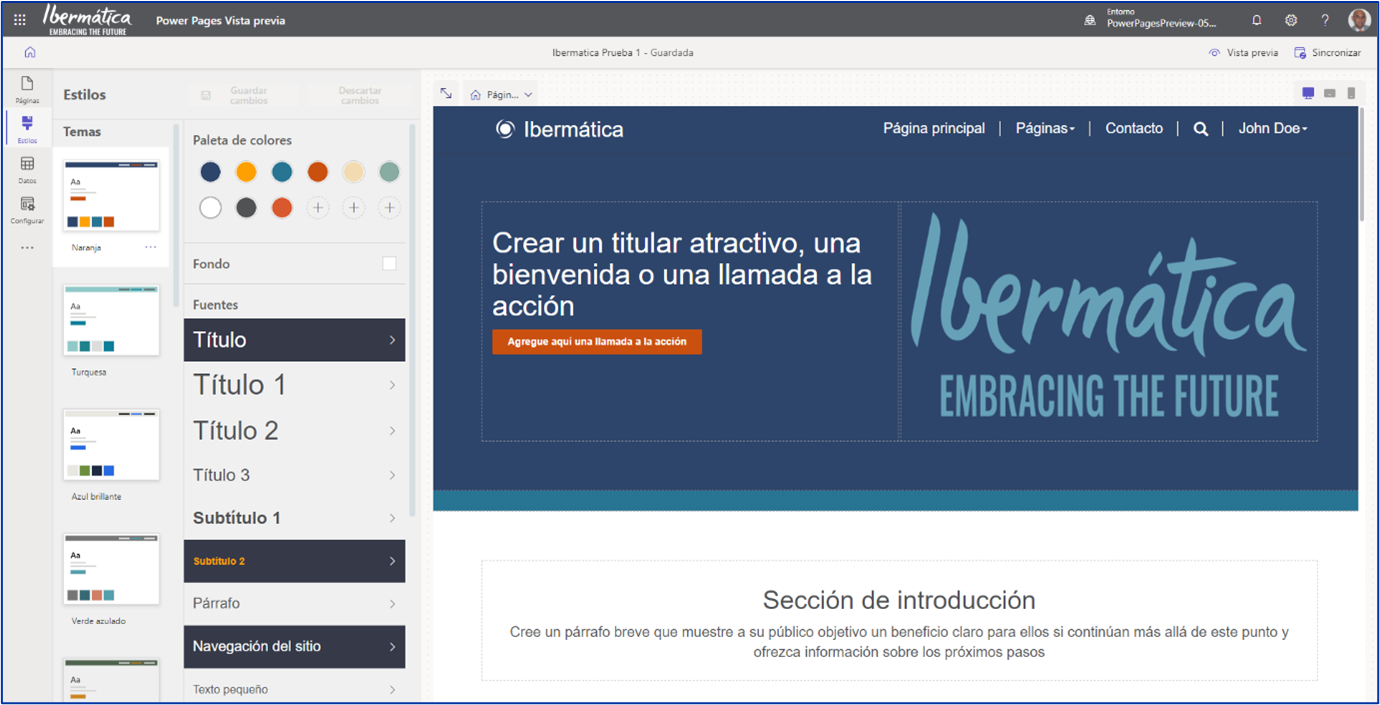Click the home icon above the sidebar

click(x=29, y=52)
